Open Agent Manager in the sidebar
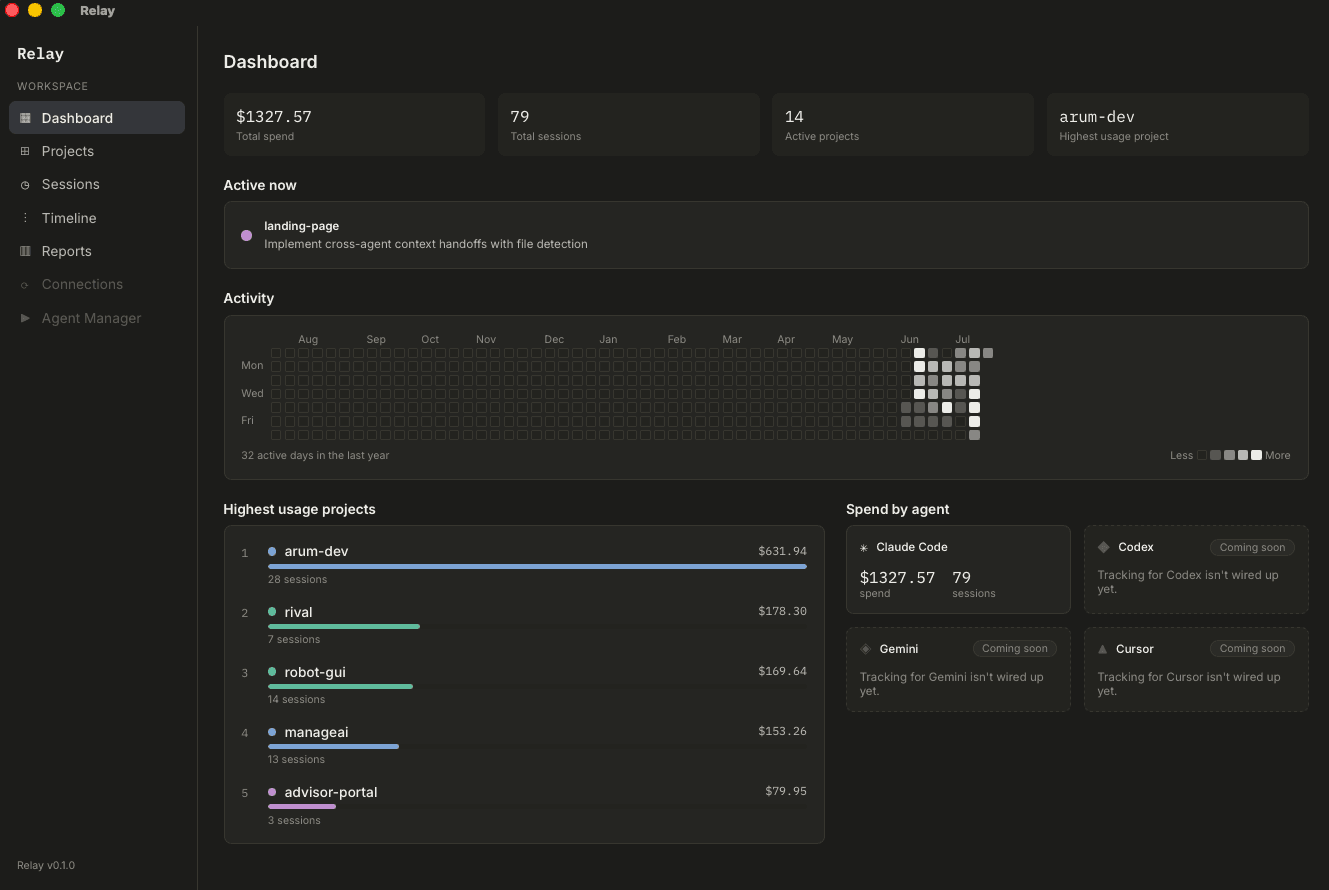The image size is (1329, 890). coord(97,318)
